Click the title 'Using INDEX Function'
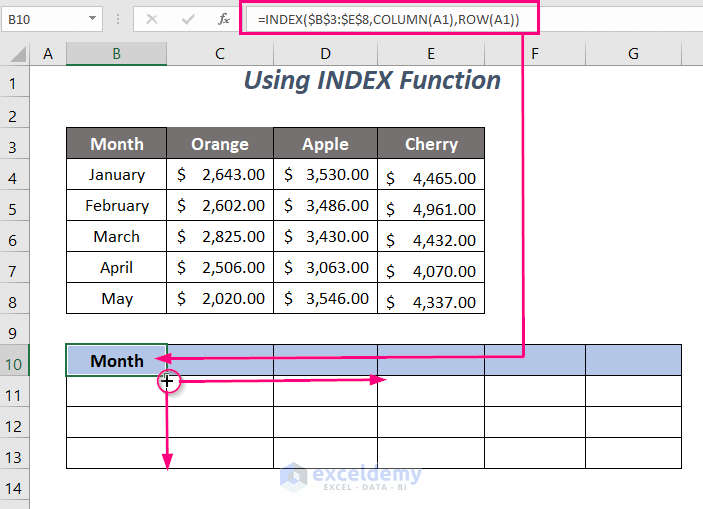 pos(372,81)
